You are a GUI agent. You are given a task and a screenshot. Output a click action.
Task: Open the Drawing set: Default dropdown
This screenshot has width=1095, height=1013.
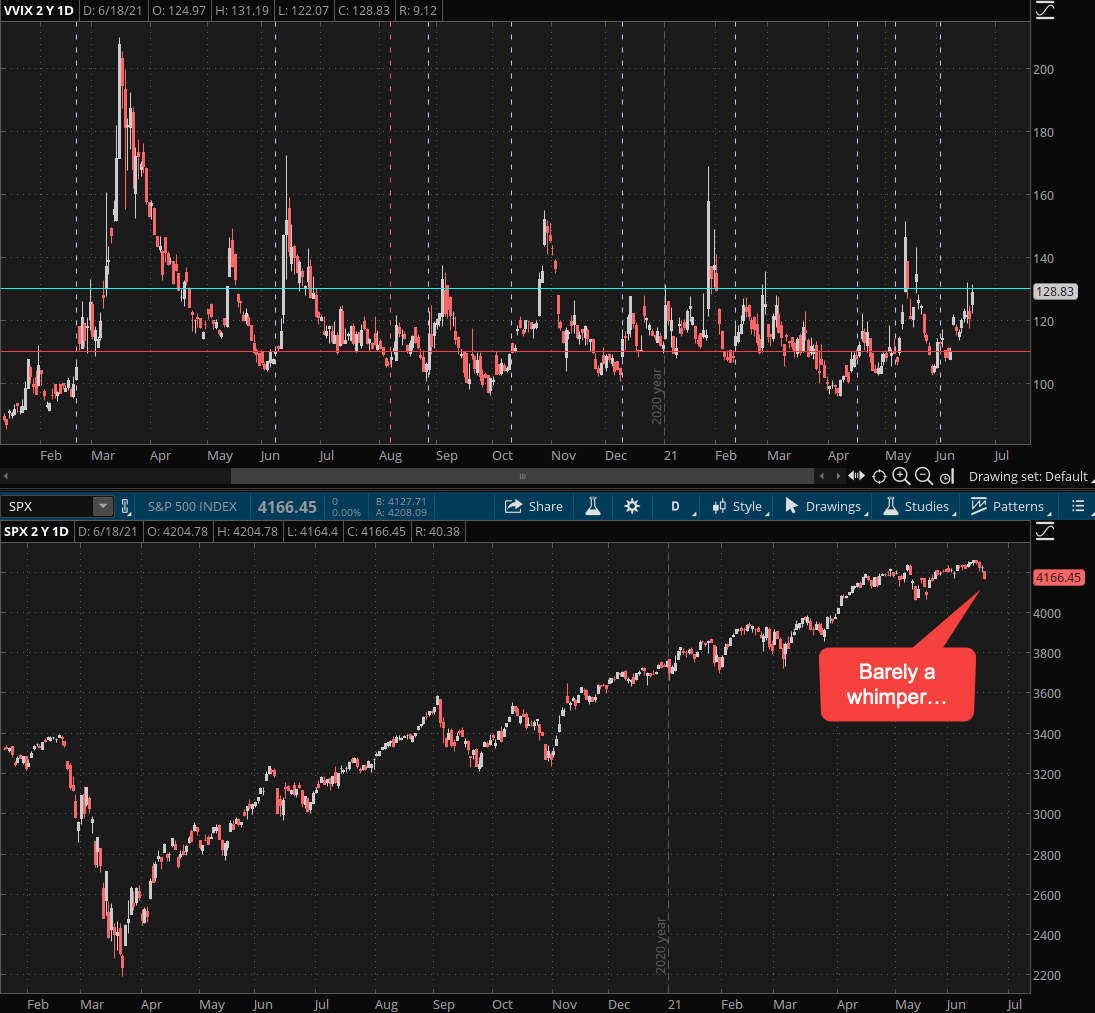[x=1028, y=476]
